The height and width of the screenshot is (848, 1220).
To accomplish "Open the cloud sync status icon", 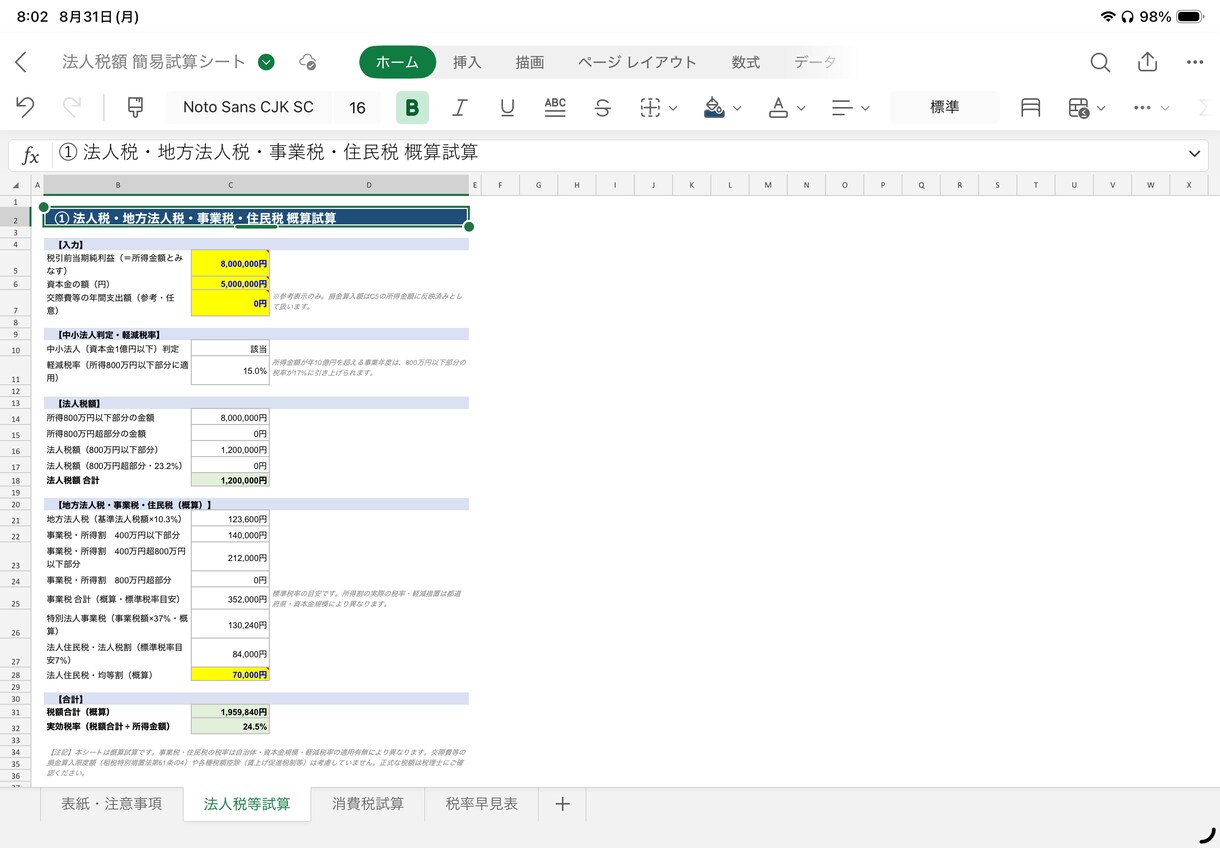I will [308, 62].
